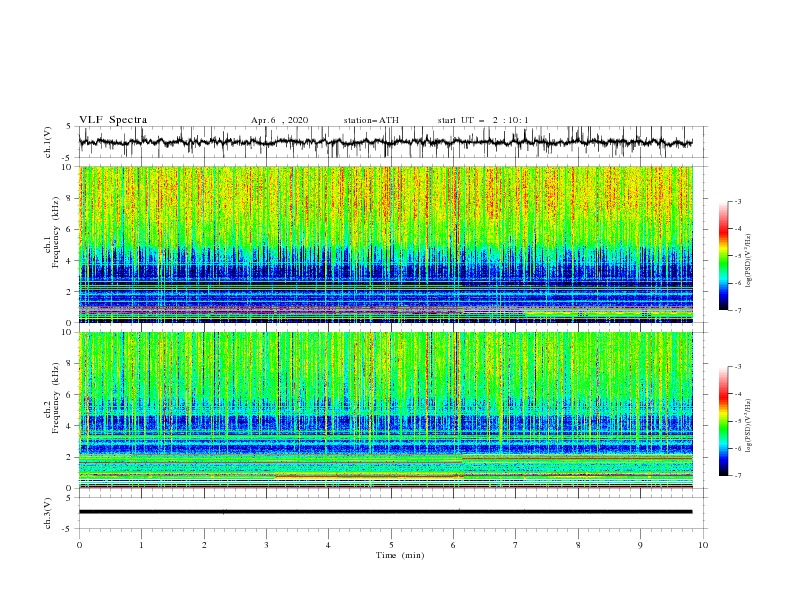The image size is (792, 612).
Task: Click the time axis tick label "1"
Action: 141,545
